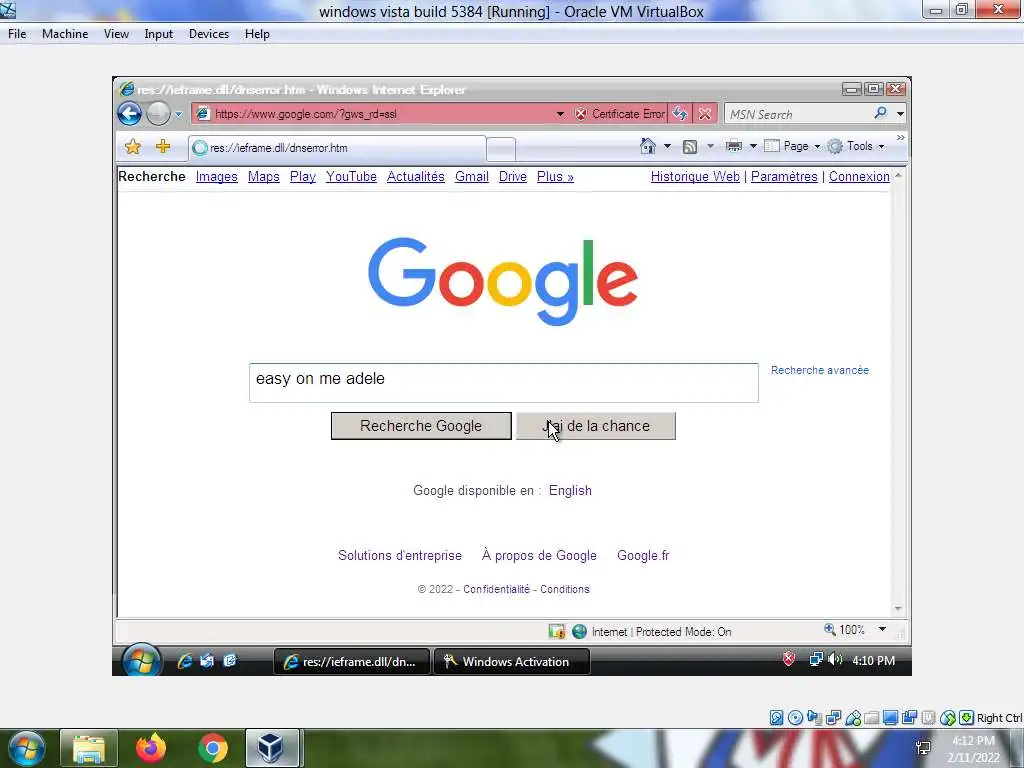Image resolution: width=1024 pixels, height=768 pixels.
Task: Open the Images link on Google bar
Action: pos(216,176)
